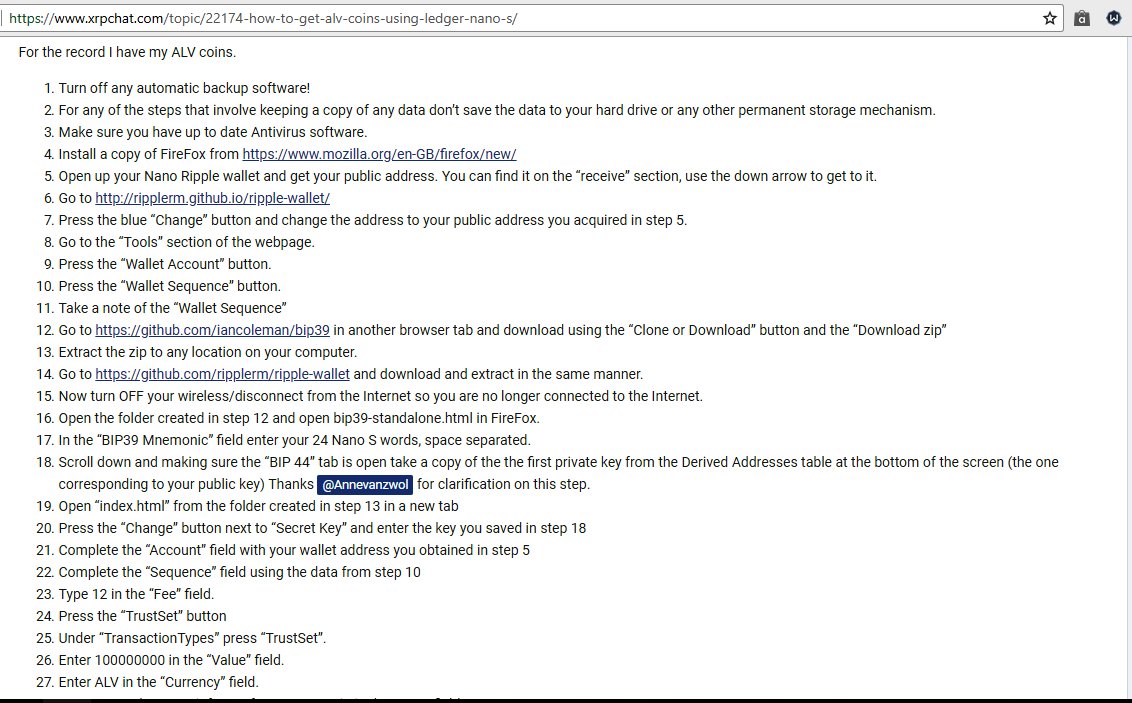Click step 20 about the “Secret Key” change button
Image resolution: width=1132 pixels, height=703 pixels.
point(322,528)
